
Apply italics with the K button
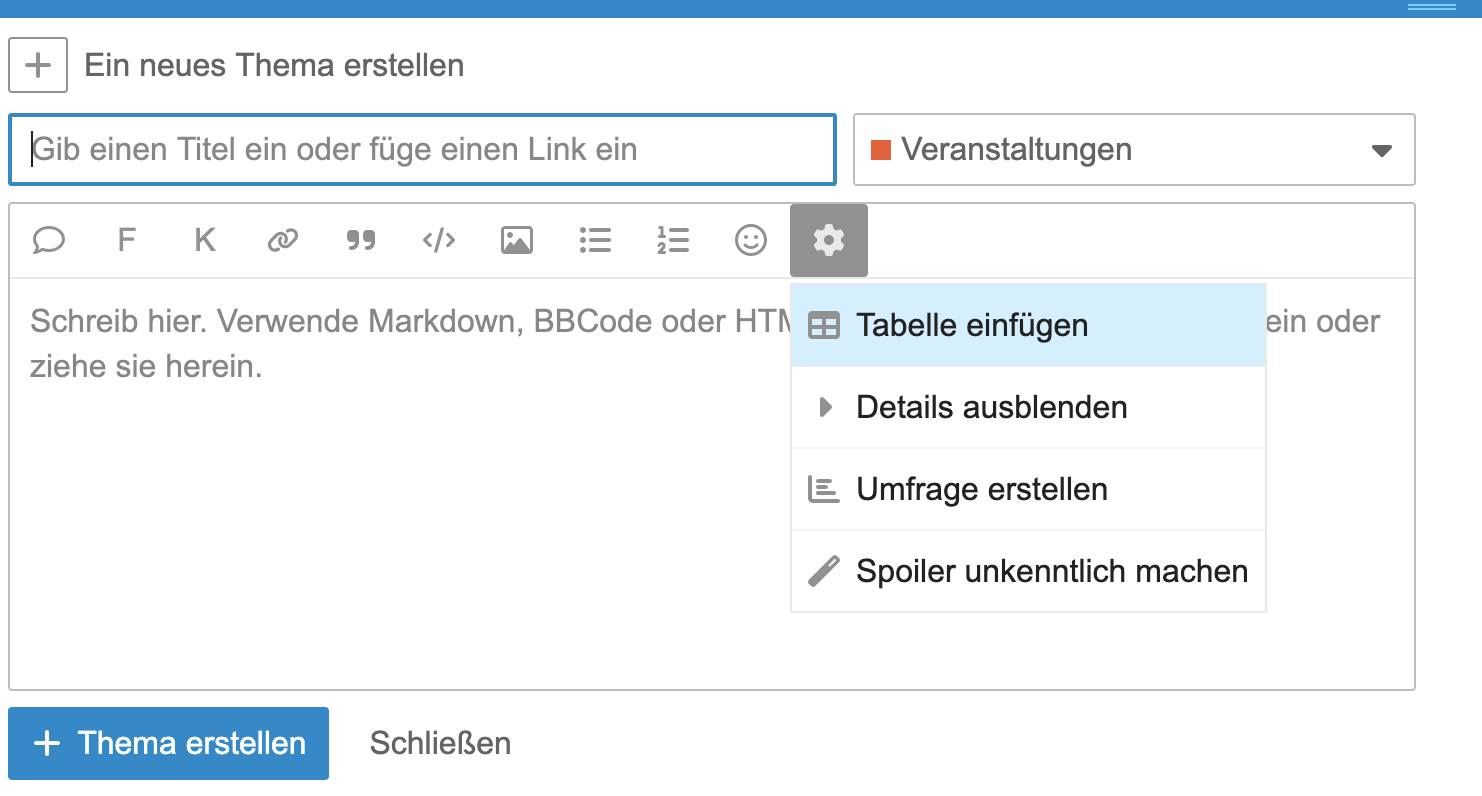pyautogui.click(x=205, y=241)
